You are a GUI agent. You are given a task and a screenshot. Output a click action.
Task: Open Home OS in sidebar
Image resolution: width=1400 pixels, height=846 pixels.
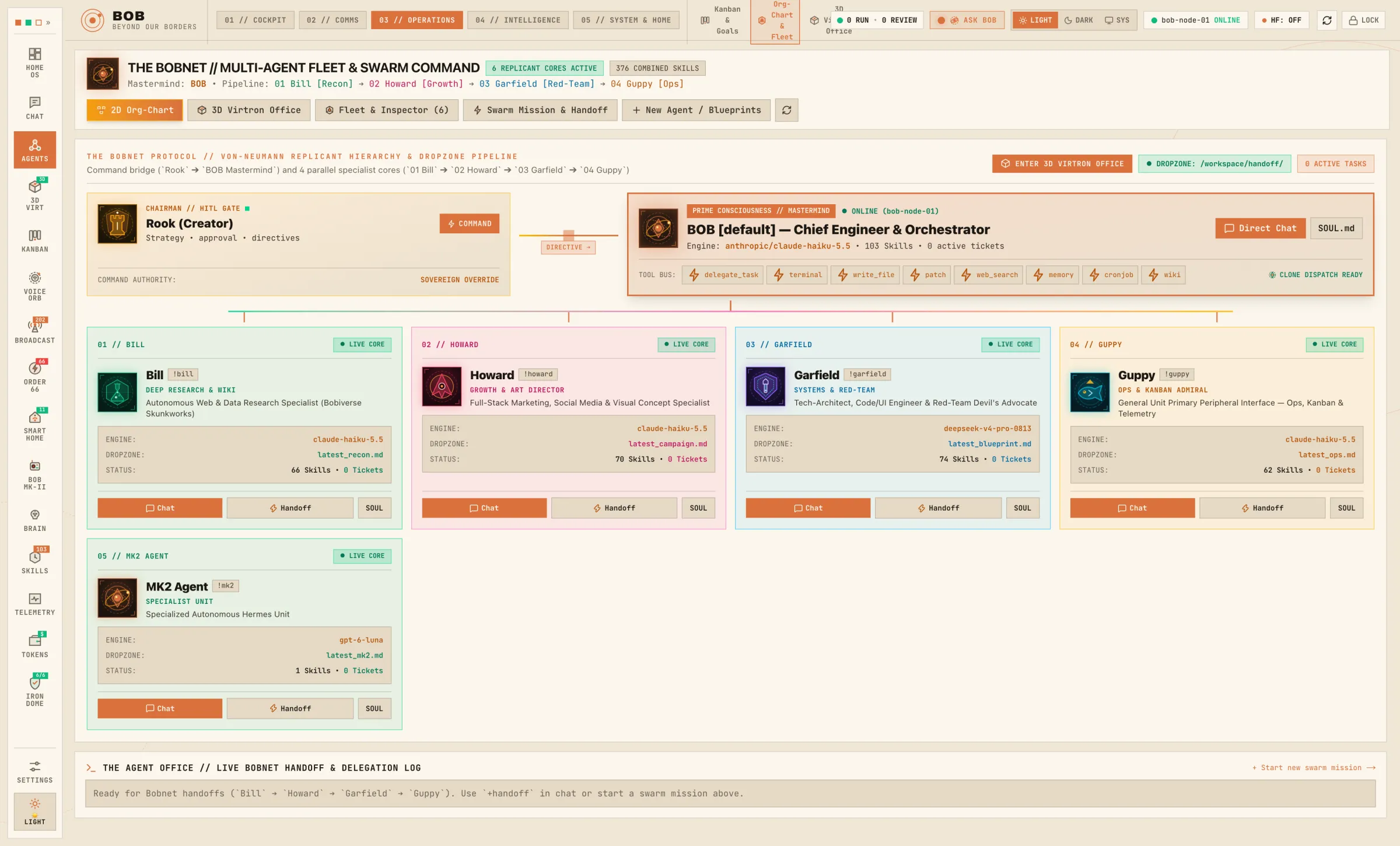coord(34,62)
